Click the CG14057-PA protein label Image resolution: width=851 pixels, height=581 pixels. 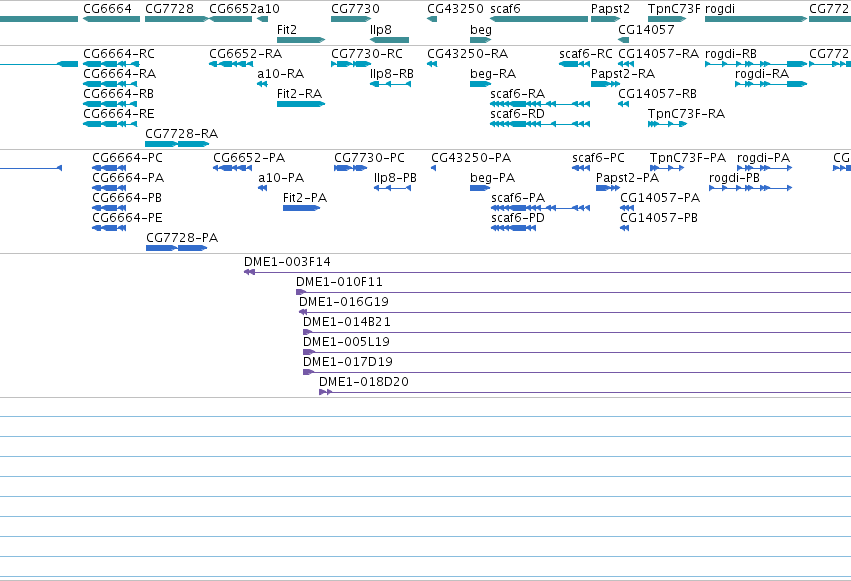point(660,197)
